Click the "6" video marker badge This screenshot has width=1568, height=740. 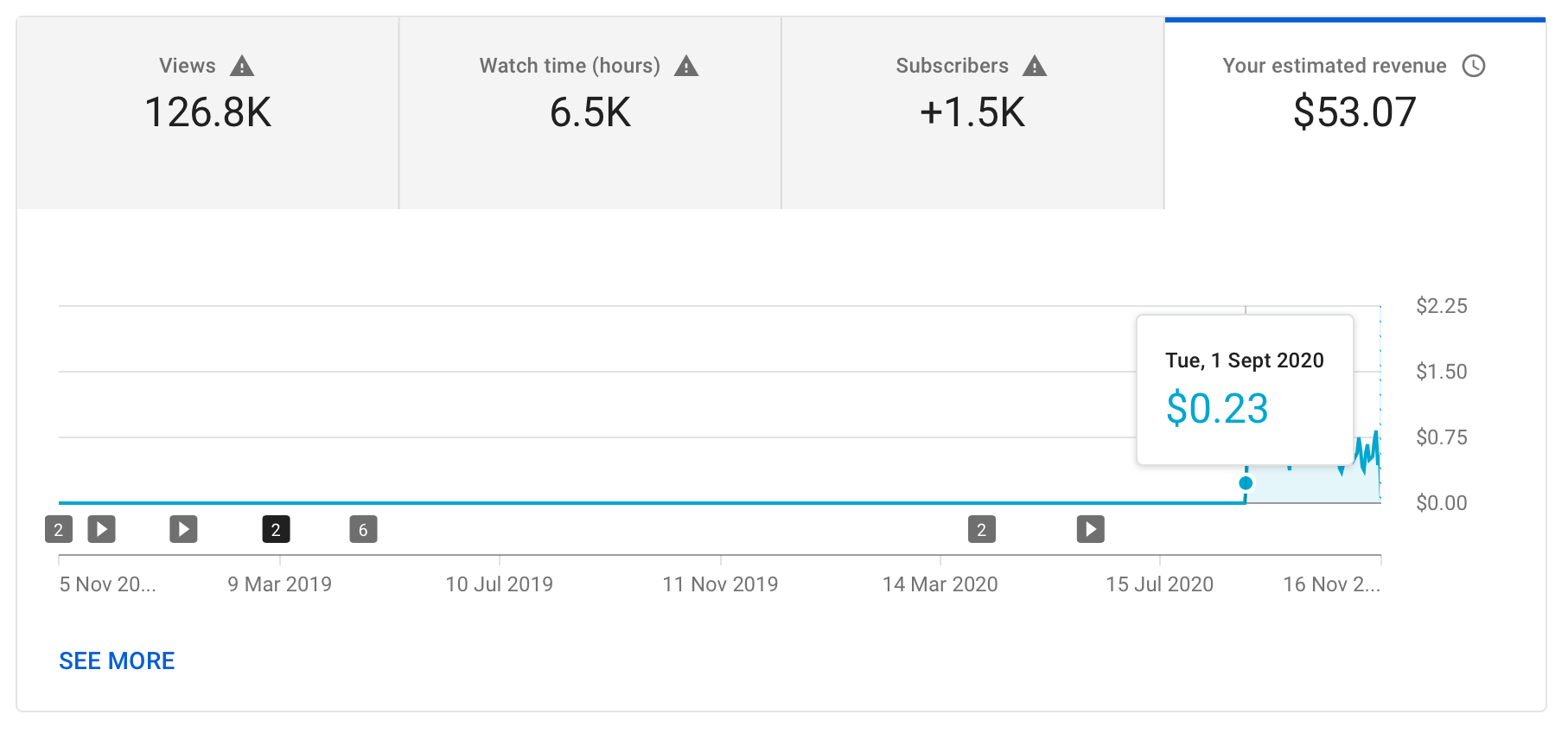click(x=363, y=529)
